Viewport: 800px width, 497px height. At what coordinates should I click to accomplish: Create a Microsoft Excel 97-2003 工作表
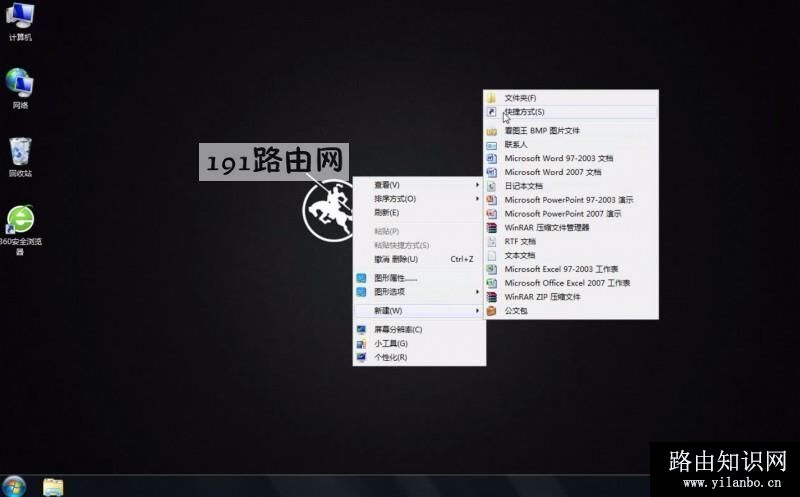570,269
